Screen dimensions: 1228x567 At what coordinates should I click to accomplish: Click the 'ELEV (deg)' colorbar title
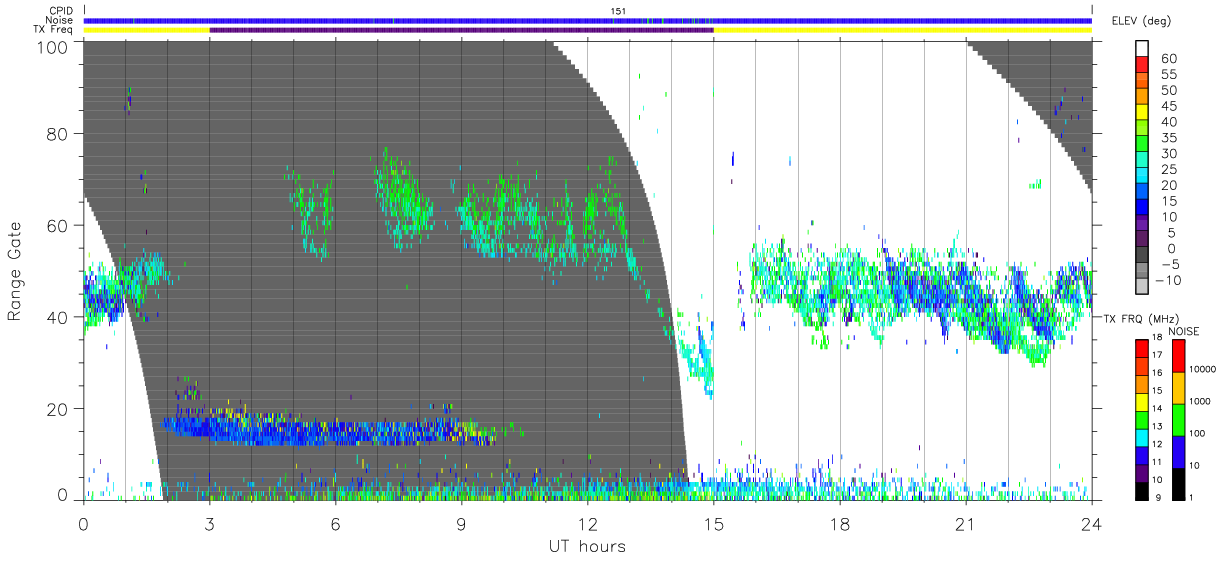(x=1142, y=21)
